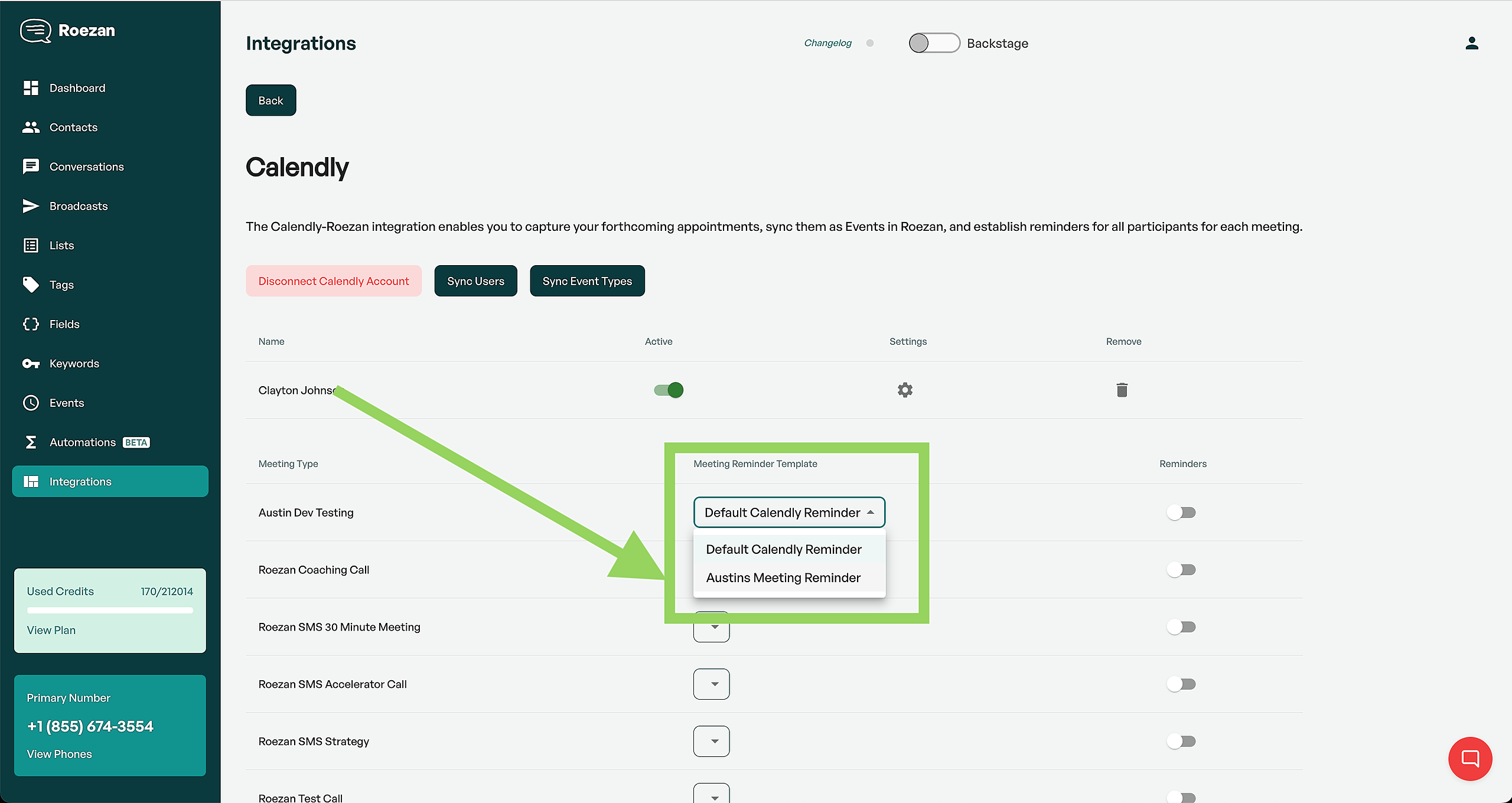Click the Broadcasts paper plane icon
Screen dimensions: 1512x803
(31, 206)
